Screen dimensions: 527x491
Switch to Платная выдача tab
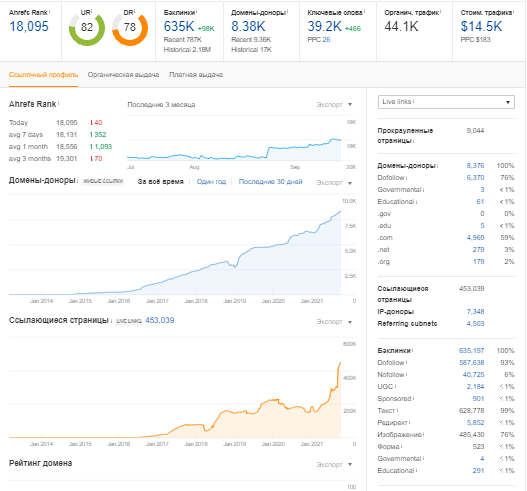(196, 75)
